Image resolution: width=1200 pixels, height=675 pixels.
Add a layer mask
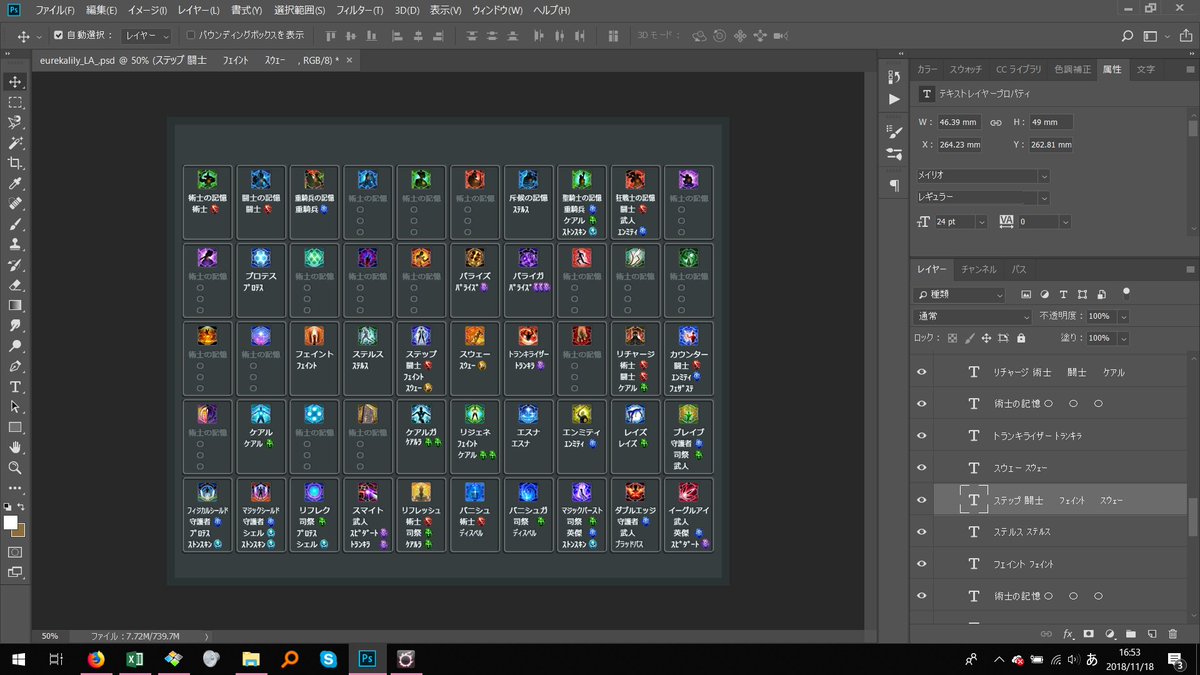pyautogui.click(x=1089, y=634)
